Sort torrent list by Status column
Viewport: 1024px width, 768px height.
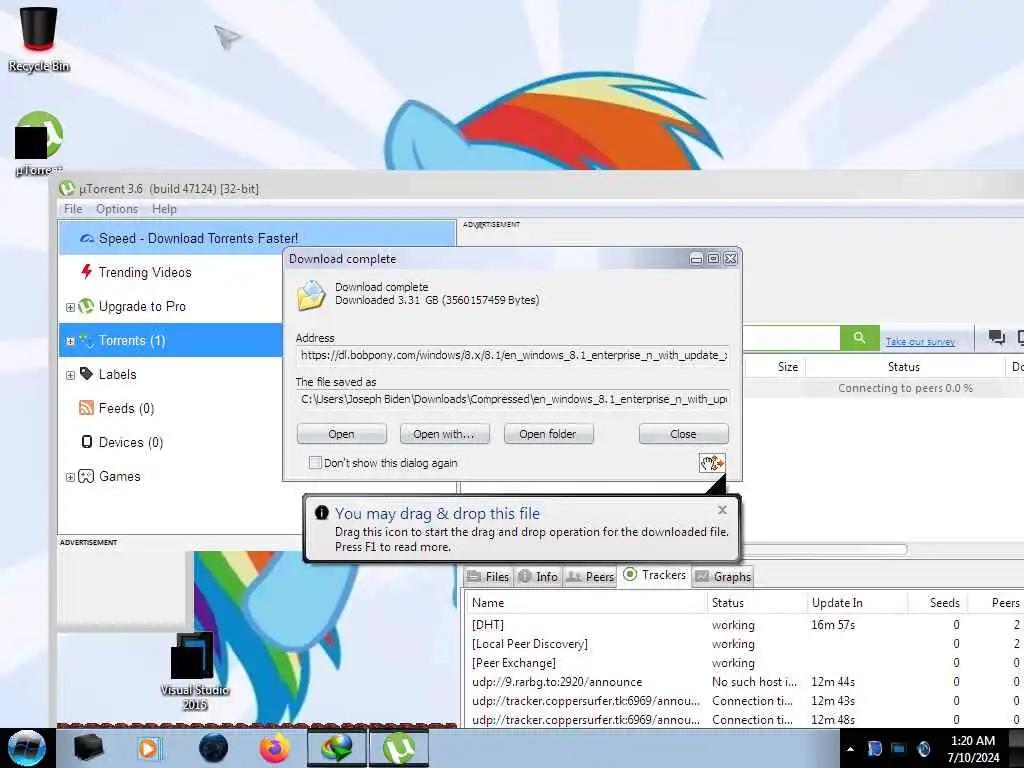click(904, 366)
